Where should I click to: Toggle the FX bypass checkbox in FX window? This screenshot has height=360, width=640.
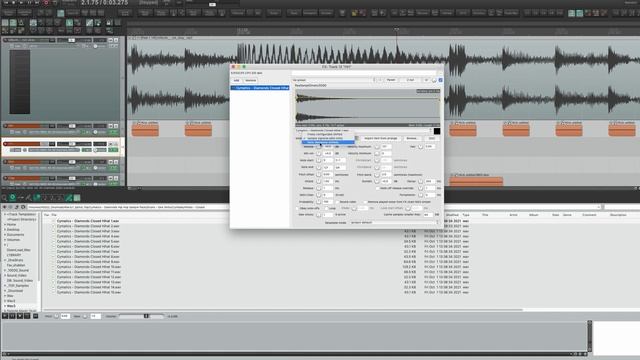pos(440,80)
